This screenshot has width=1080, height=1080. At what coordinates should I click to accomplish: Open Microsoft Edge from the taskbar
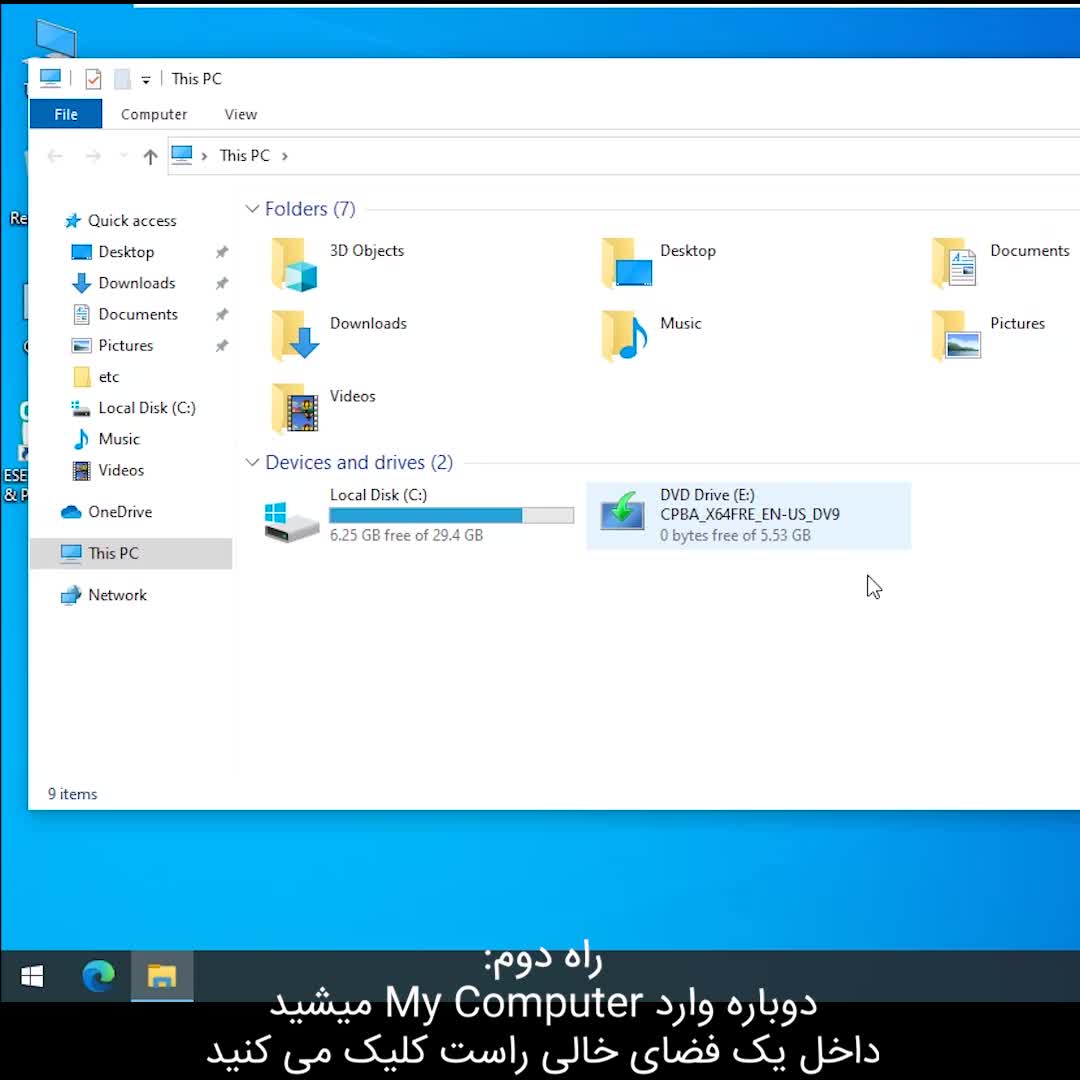tap(98, 975)
